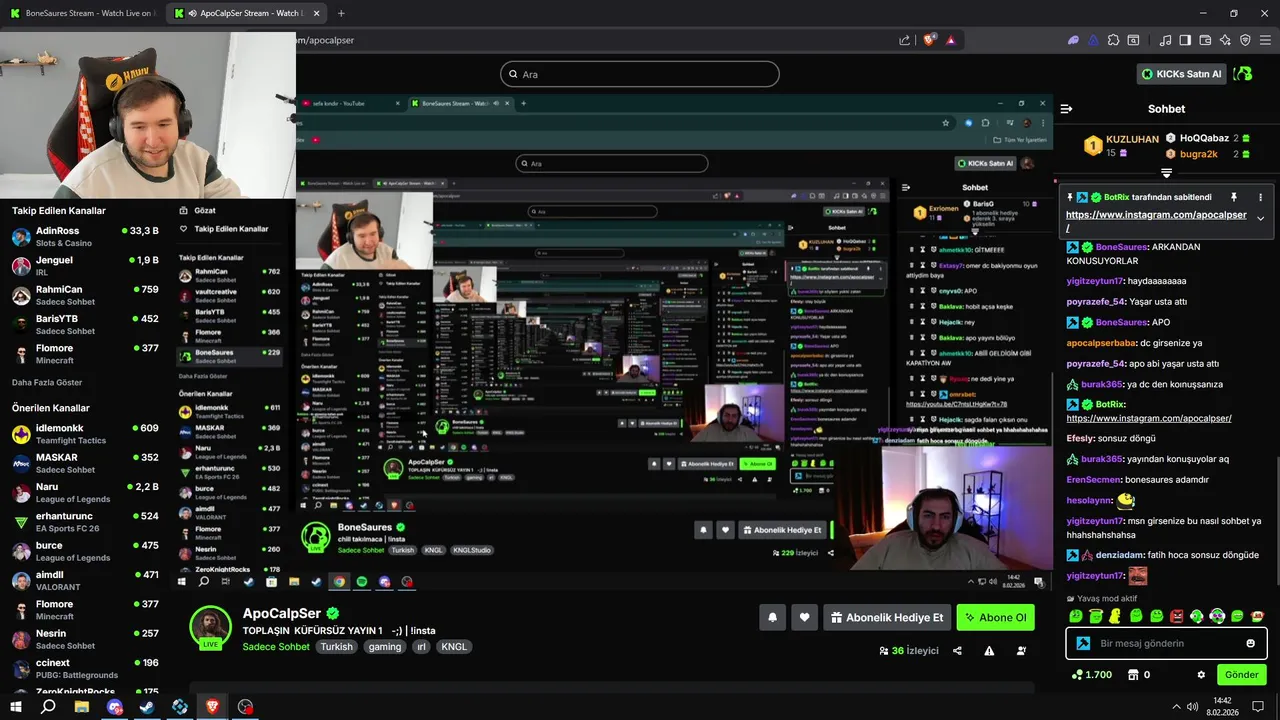This screenshot has height=720, width=1280.
Task: Open emoji picker smiley in message box
Action: (x=1250, y=643)
